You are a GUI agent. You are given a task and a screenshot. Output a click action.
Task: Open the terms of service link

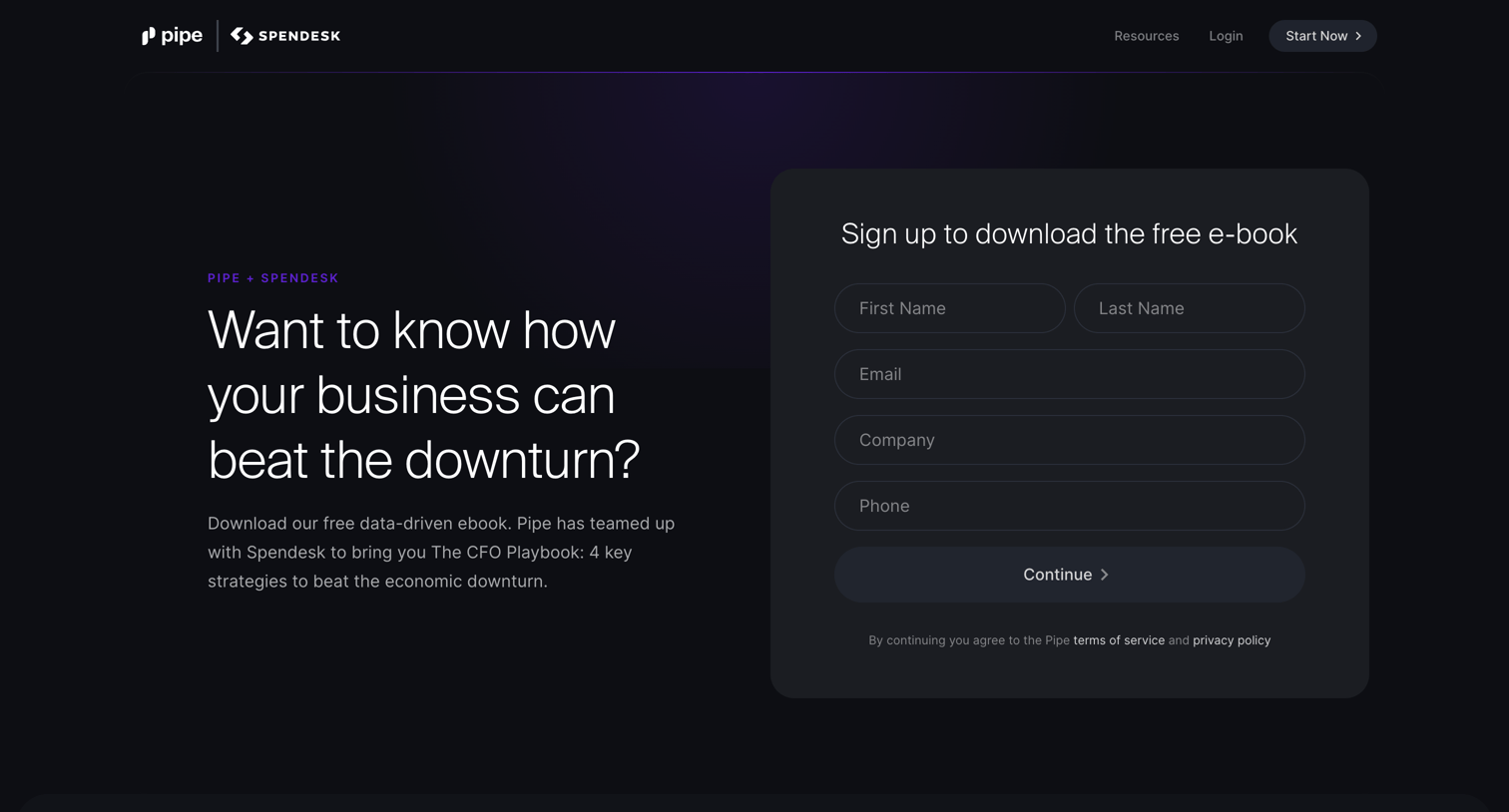click(1119, 640)
